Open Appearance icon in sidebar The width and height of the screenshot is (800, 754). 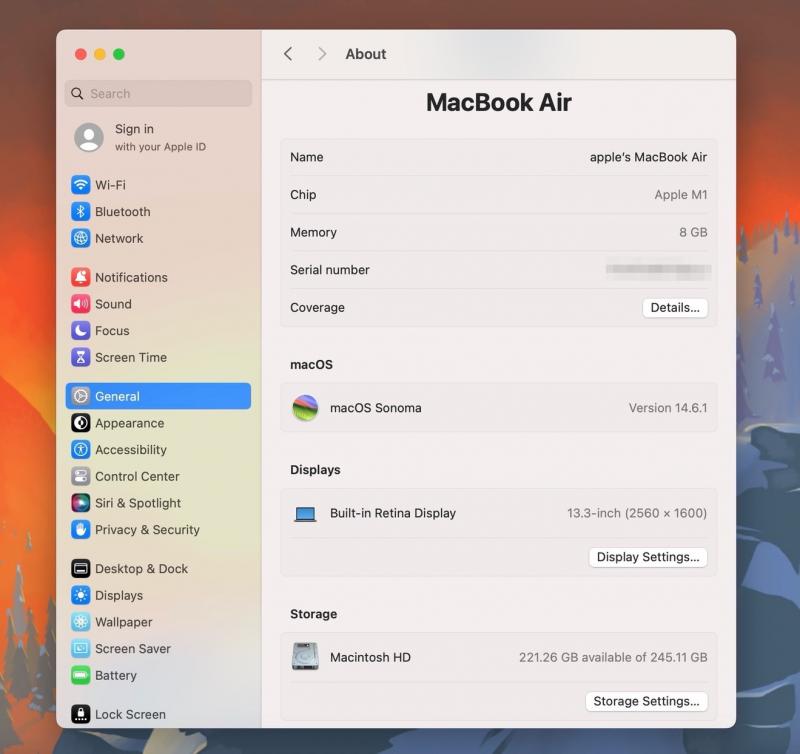click(81, 423)
